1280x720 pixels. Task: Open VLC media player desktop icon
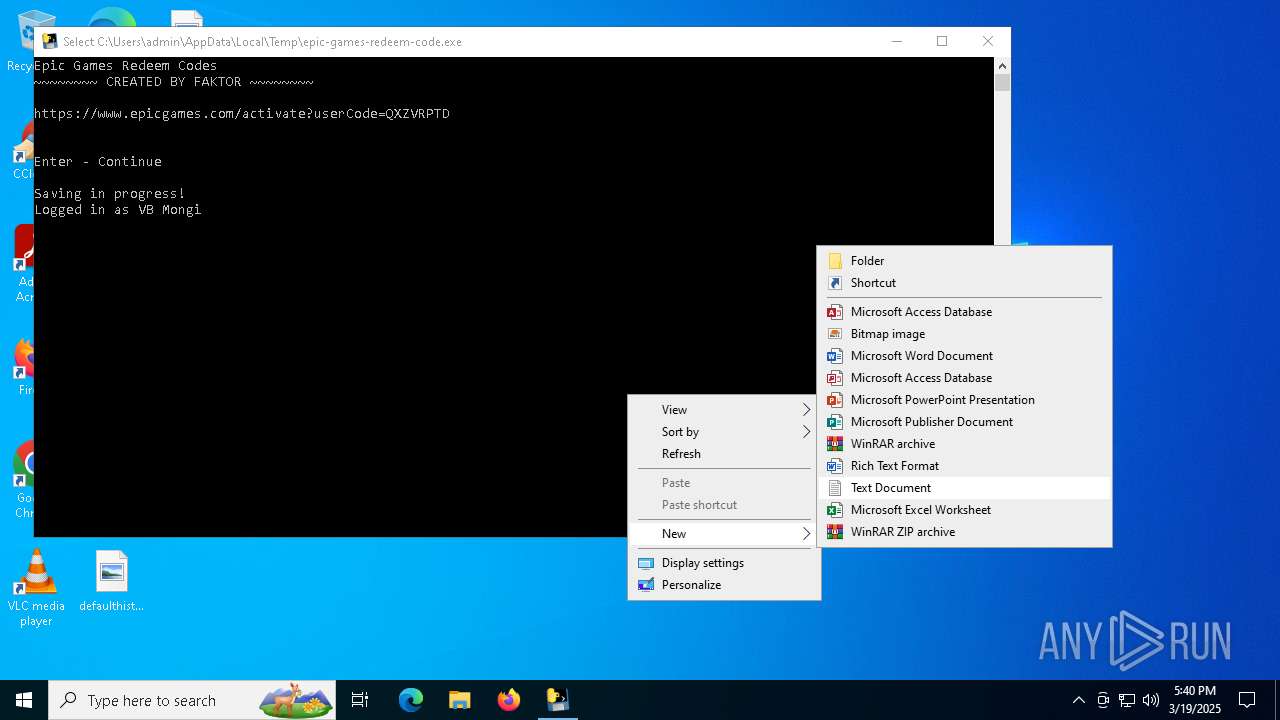click(36, 588)
